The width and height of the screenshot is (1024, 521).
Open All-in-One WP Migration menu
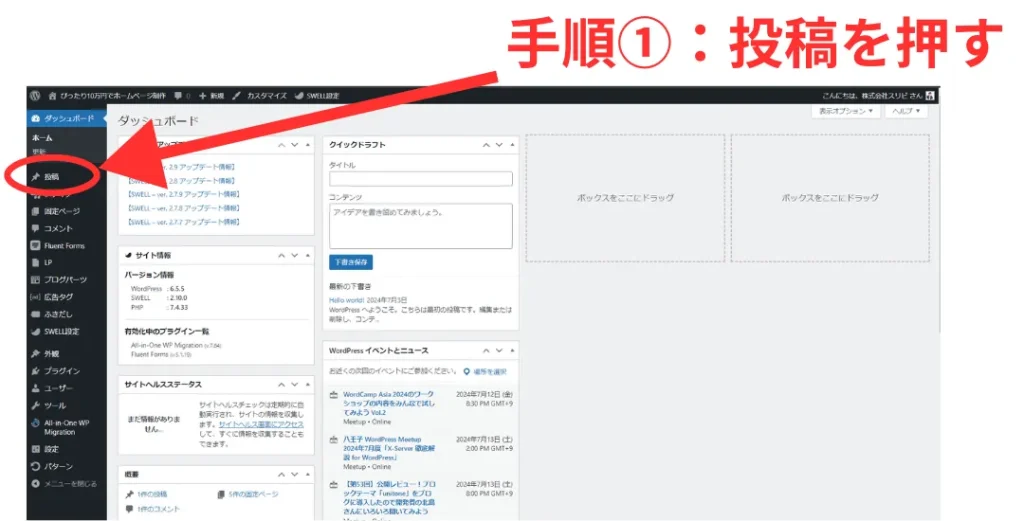pyautogui.click(x=66, y=427)
